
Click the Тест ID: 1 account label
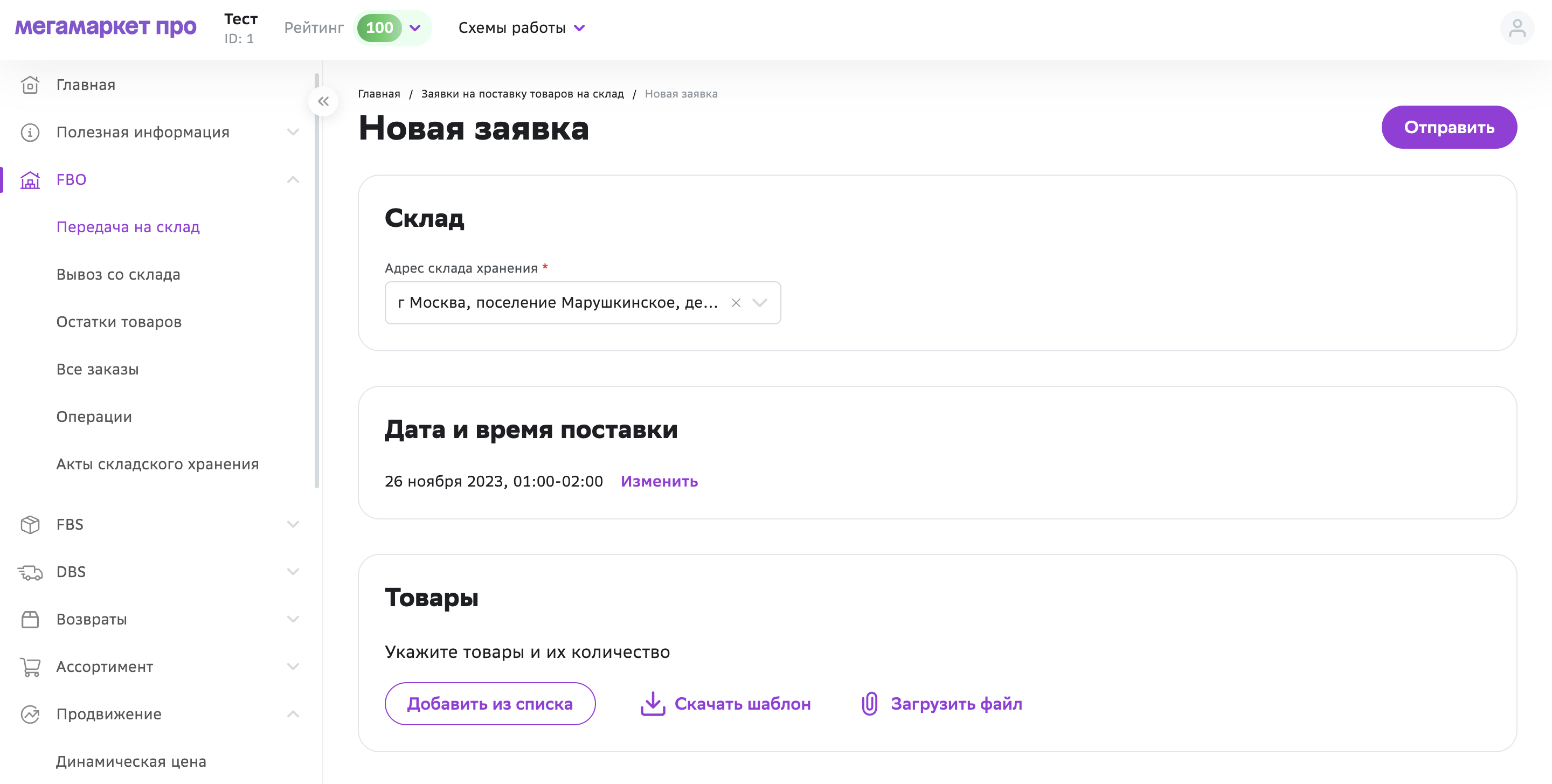click(240, 29)
